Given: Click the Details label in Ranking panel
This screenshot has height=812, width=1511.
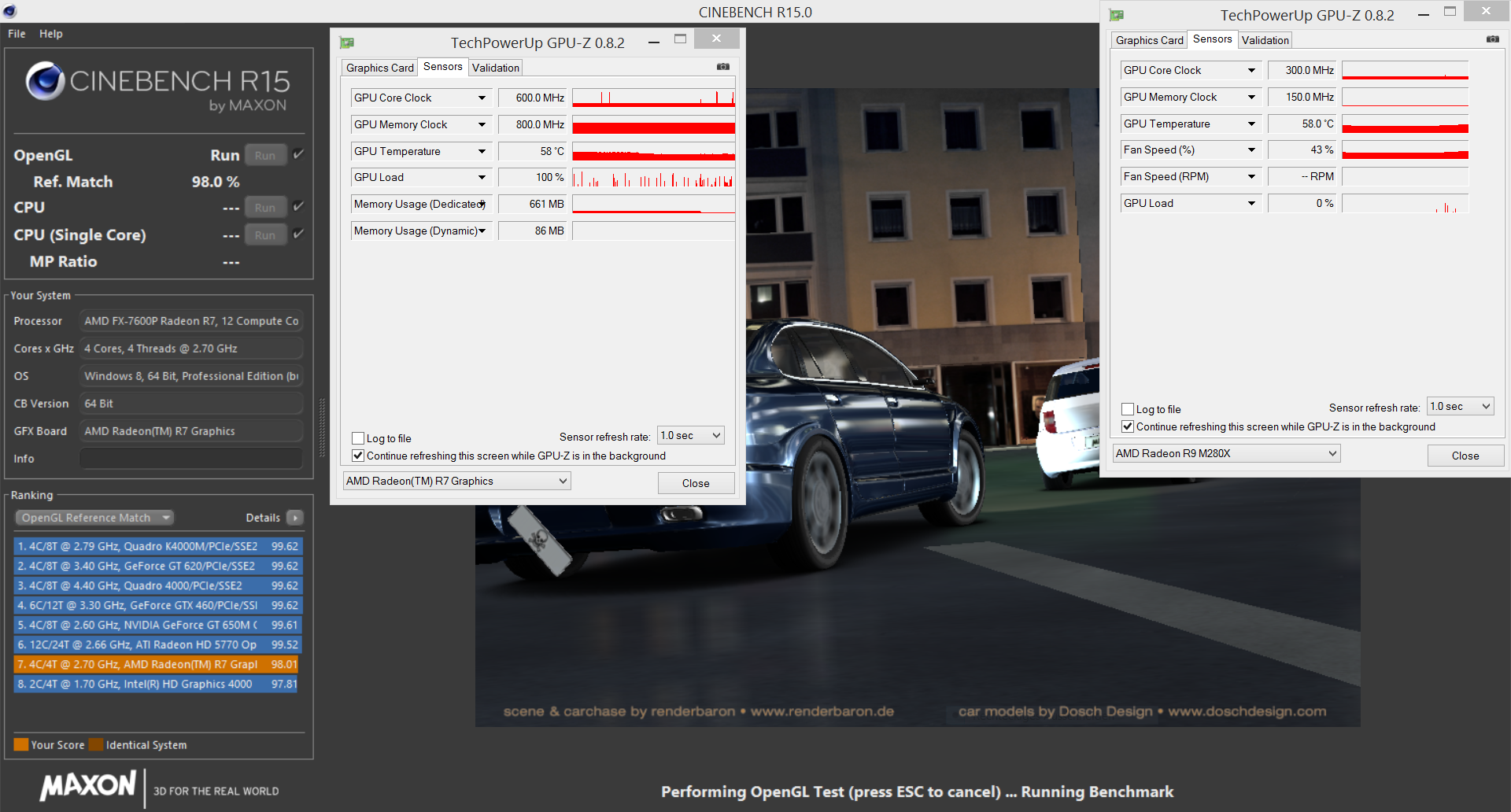Looking at the screenshot, I should tap(263, 518).
